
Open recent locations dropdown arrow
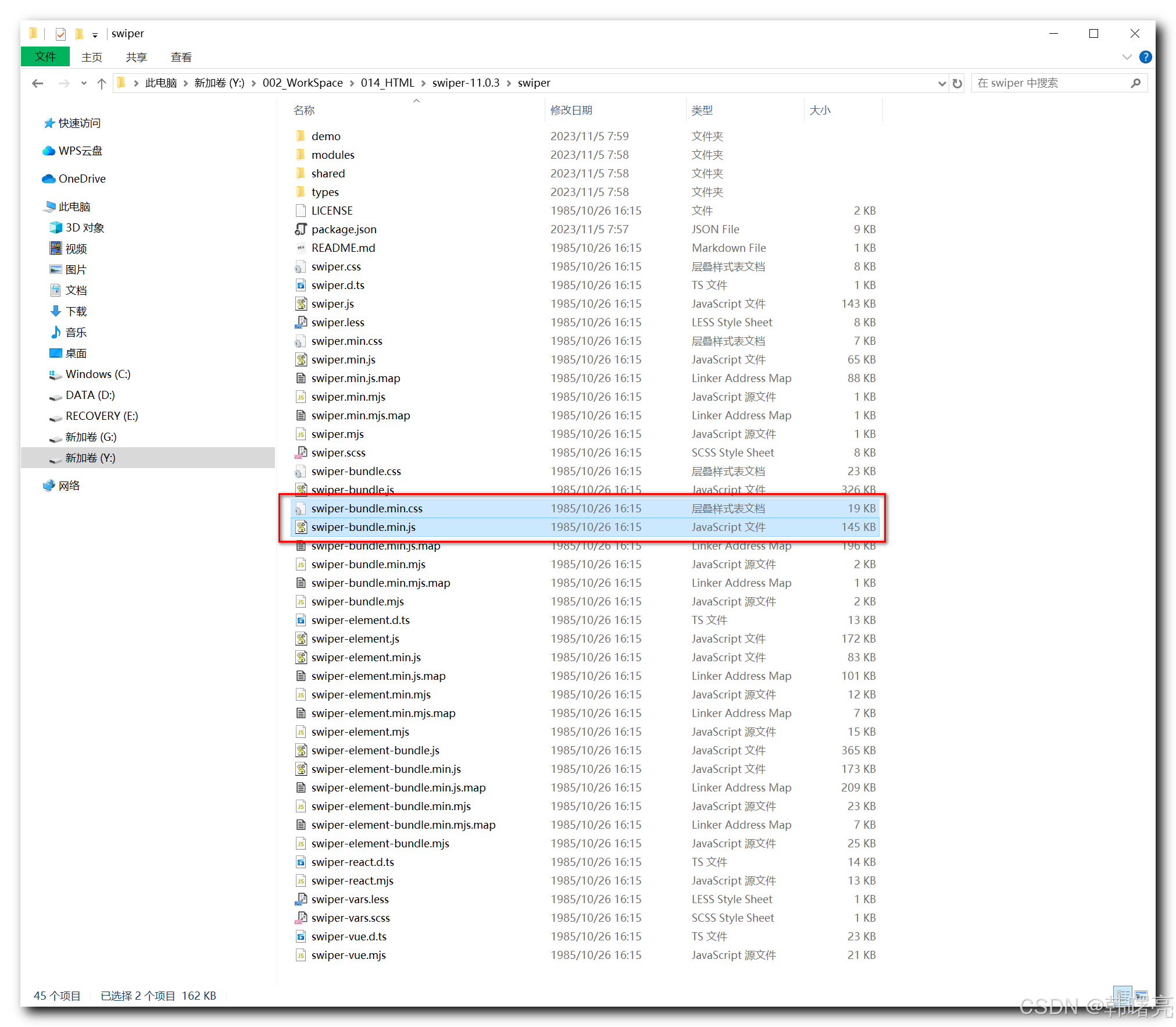click(x=84, y=83)
